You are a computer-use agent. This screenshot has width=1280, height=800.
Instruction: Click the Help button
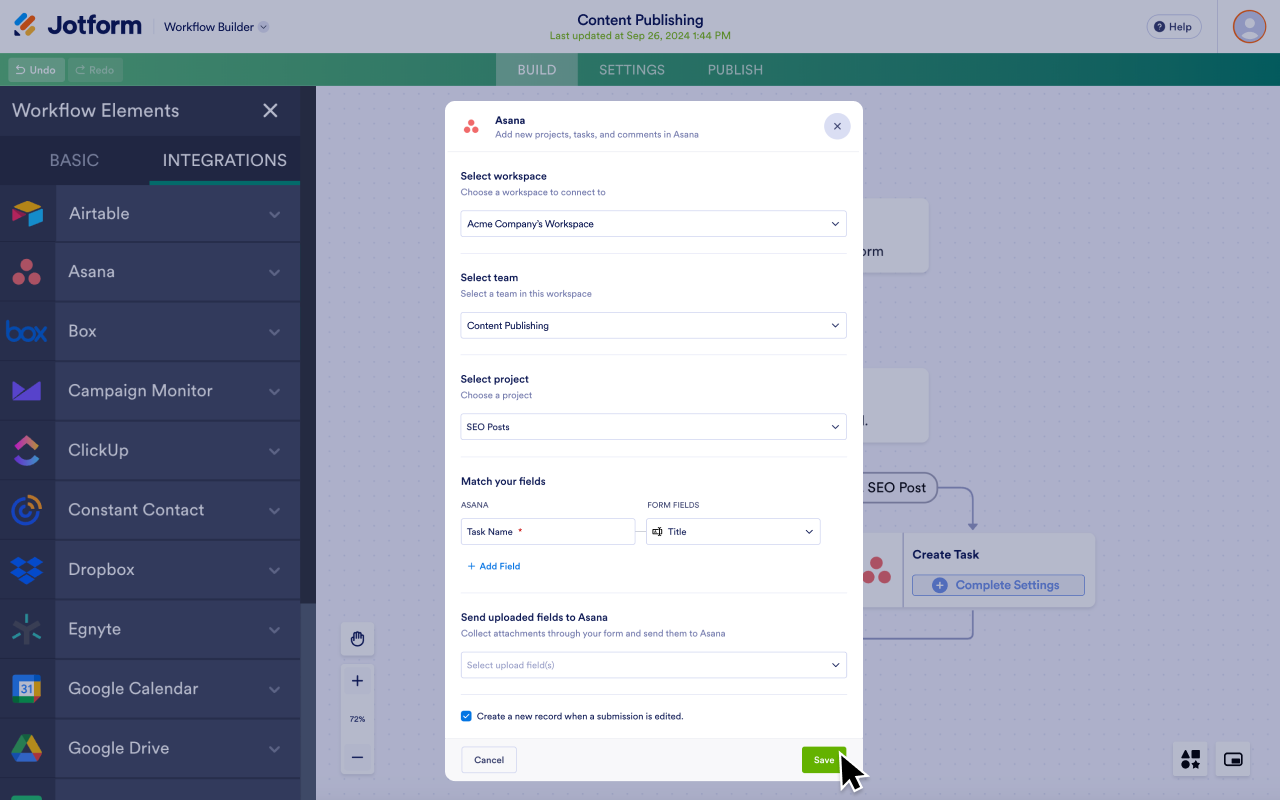click(1173, 27)
